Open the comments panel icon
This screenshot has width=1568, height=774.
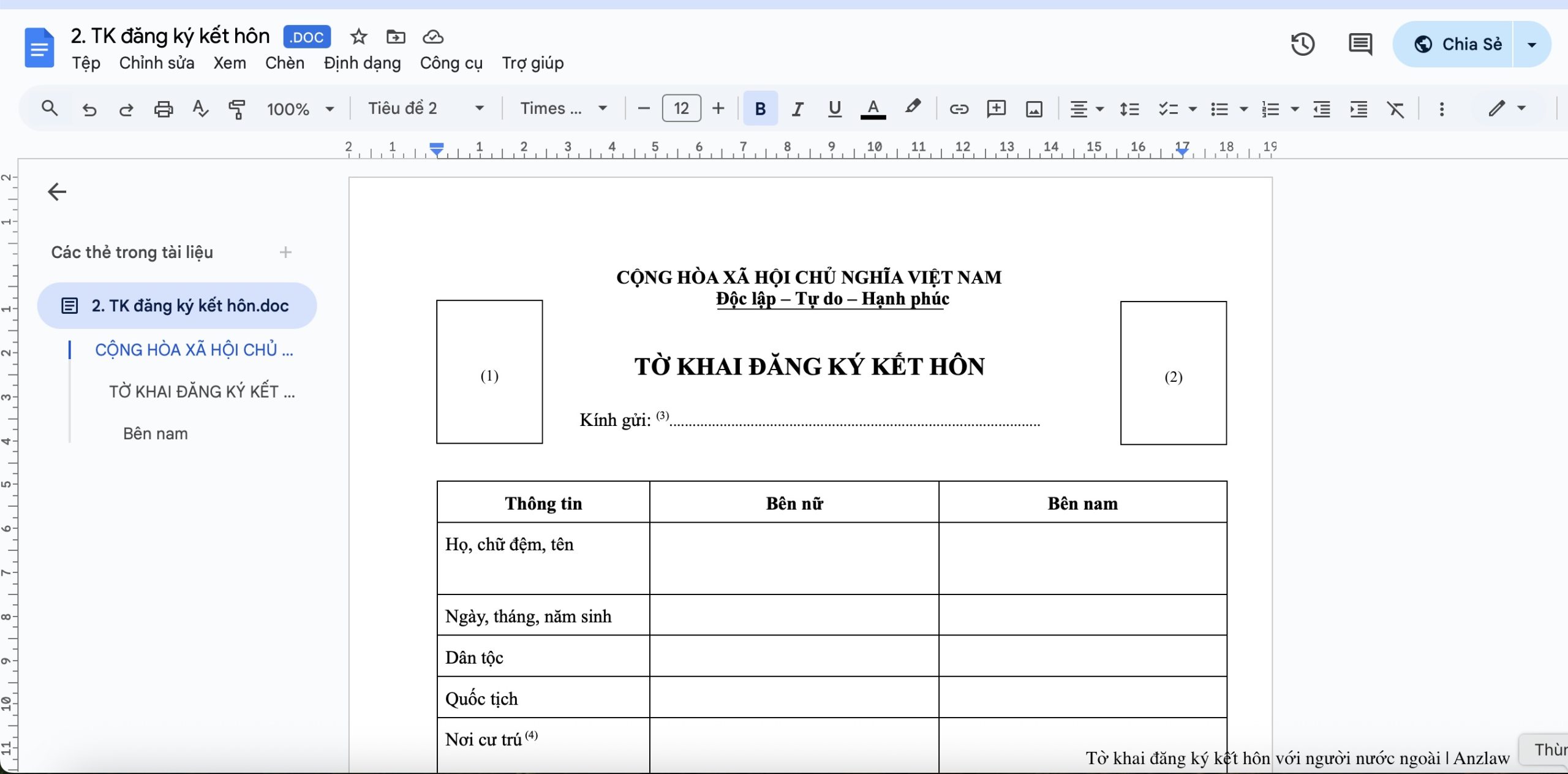1360,44
